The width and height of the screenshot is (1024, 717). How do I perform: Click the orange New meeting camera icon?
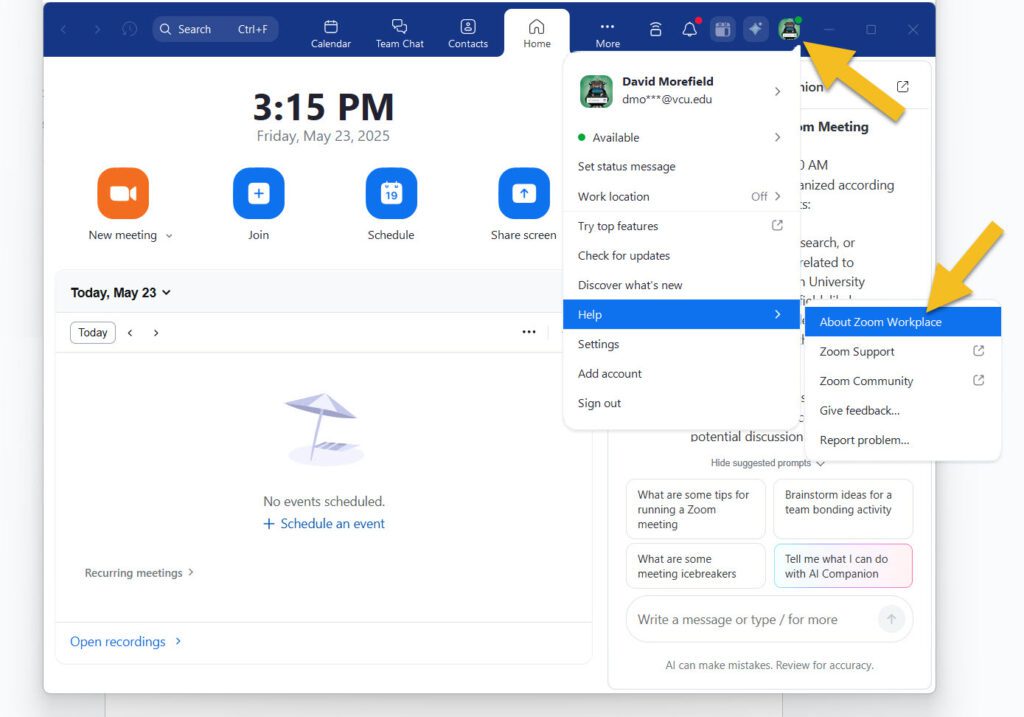click(123, 194)
